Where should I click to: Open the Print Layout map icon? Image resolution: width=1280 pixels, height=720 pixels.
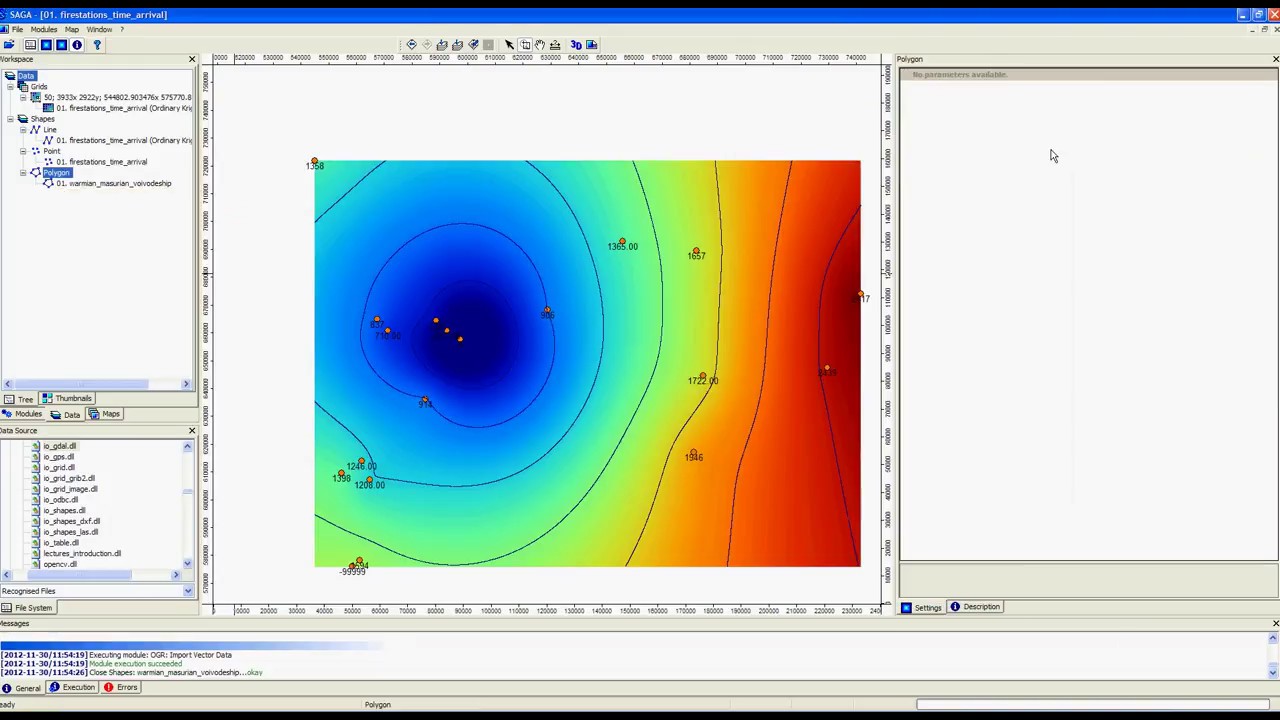point(592,45)
